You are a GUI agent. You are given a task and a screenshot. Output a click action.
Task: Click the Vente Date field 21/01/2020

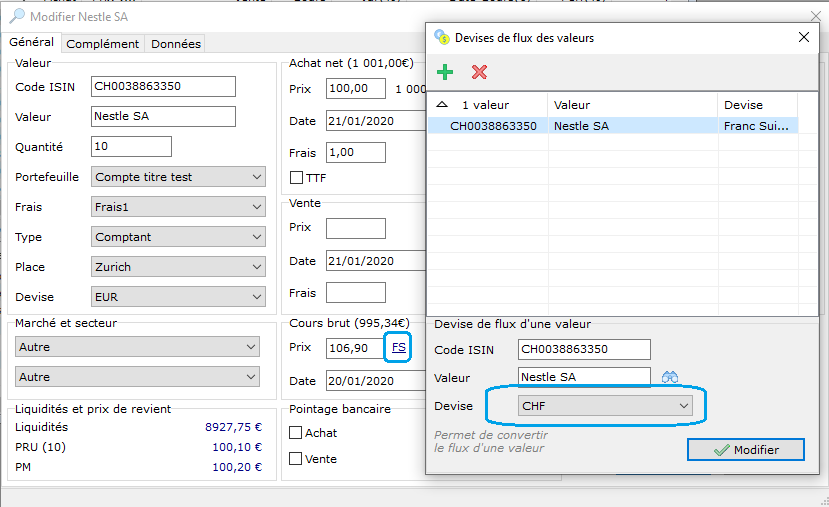pyautogui.click(x=375, y=261)
